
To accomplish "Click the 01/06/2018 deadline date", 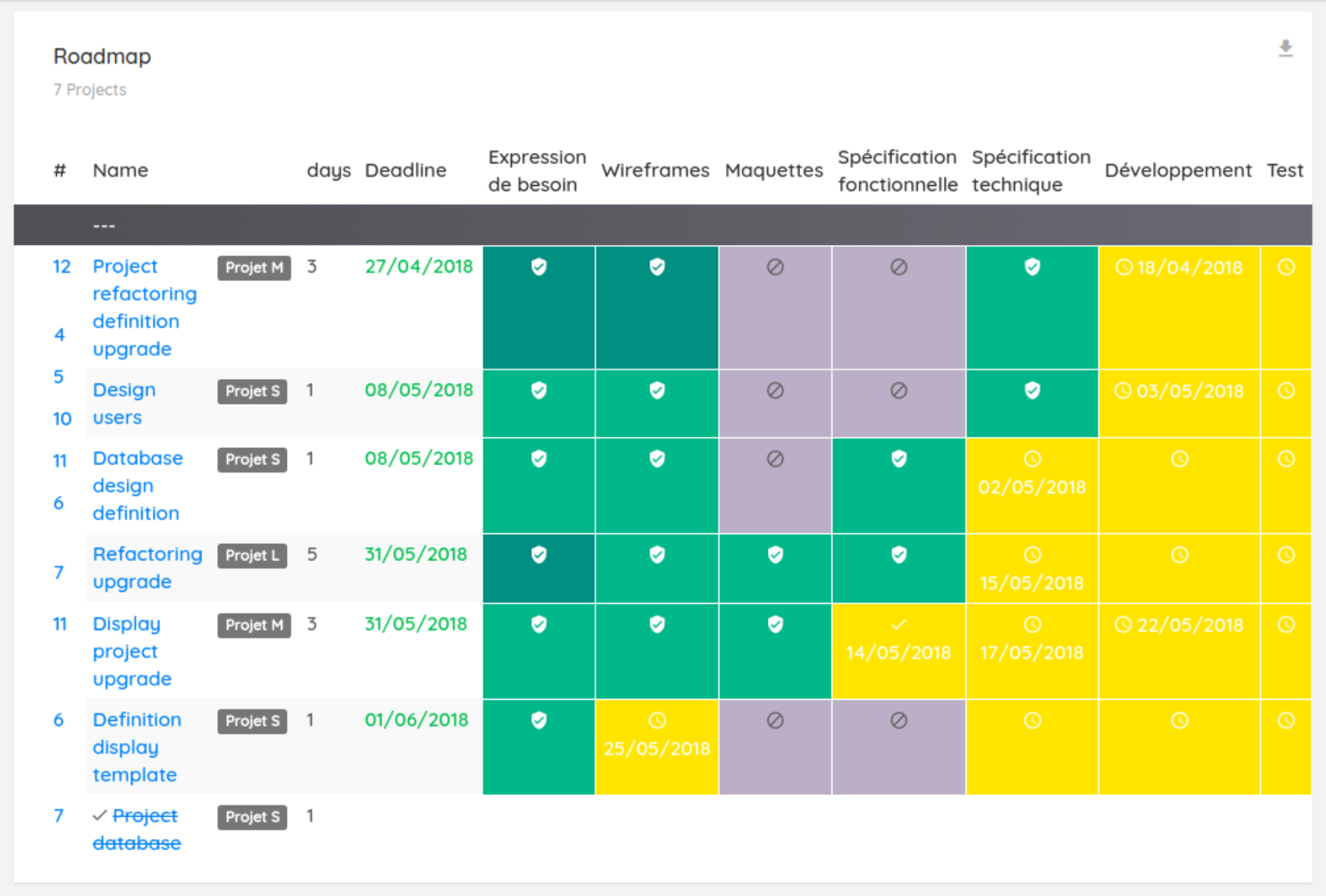I will [417, 720].
